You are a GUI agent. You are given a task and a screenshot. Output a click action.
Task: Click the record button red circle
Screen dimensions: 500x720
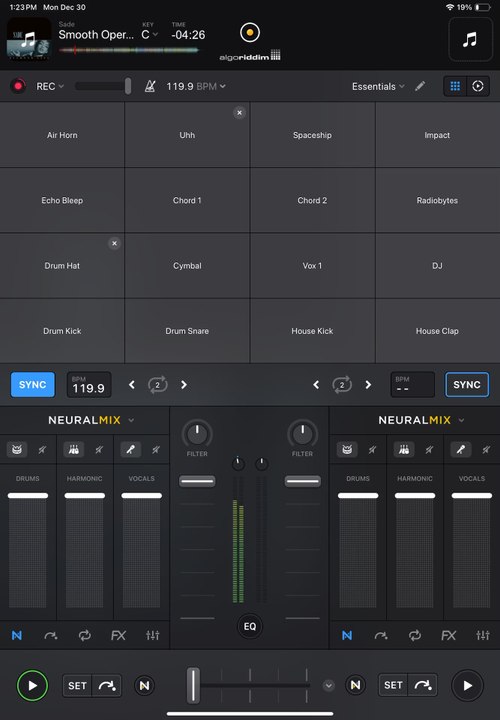click(x=18, y=86)
